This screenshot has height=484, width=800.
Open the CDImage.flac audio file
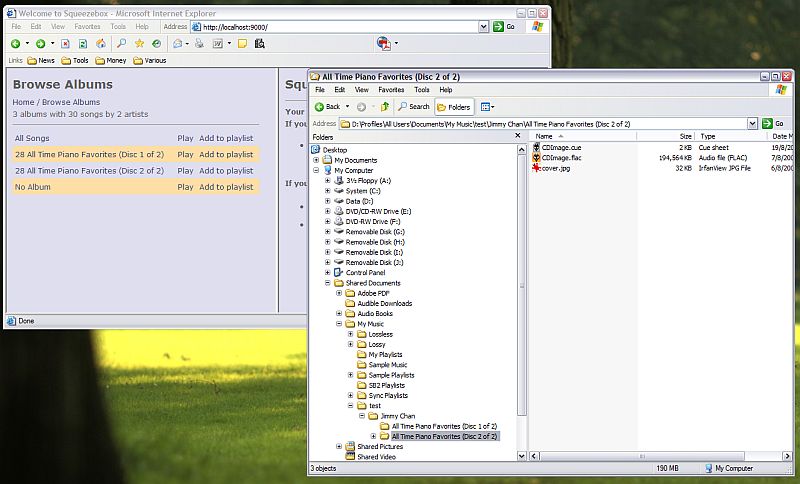(x=561, y=158)
